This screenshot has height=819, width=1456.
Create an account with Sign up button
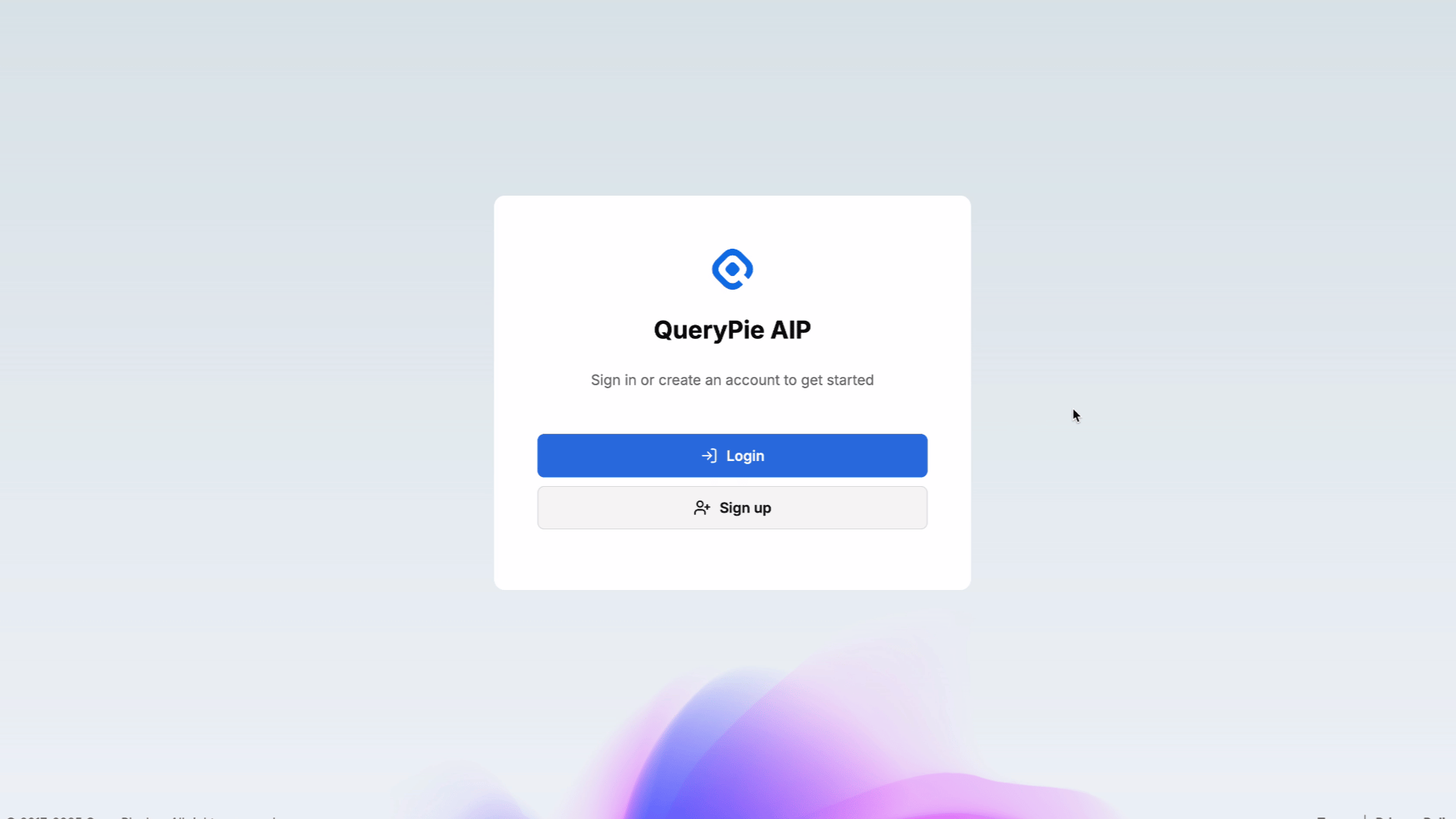[x=732, y=508]
